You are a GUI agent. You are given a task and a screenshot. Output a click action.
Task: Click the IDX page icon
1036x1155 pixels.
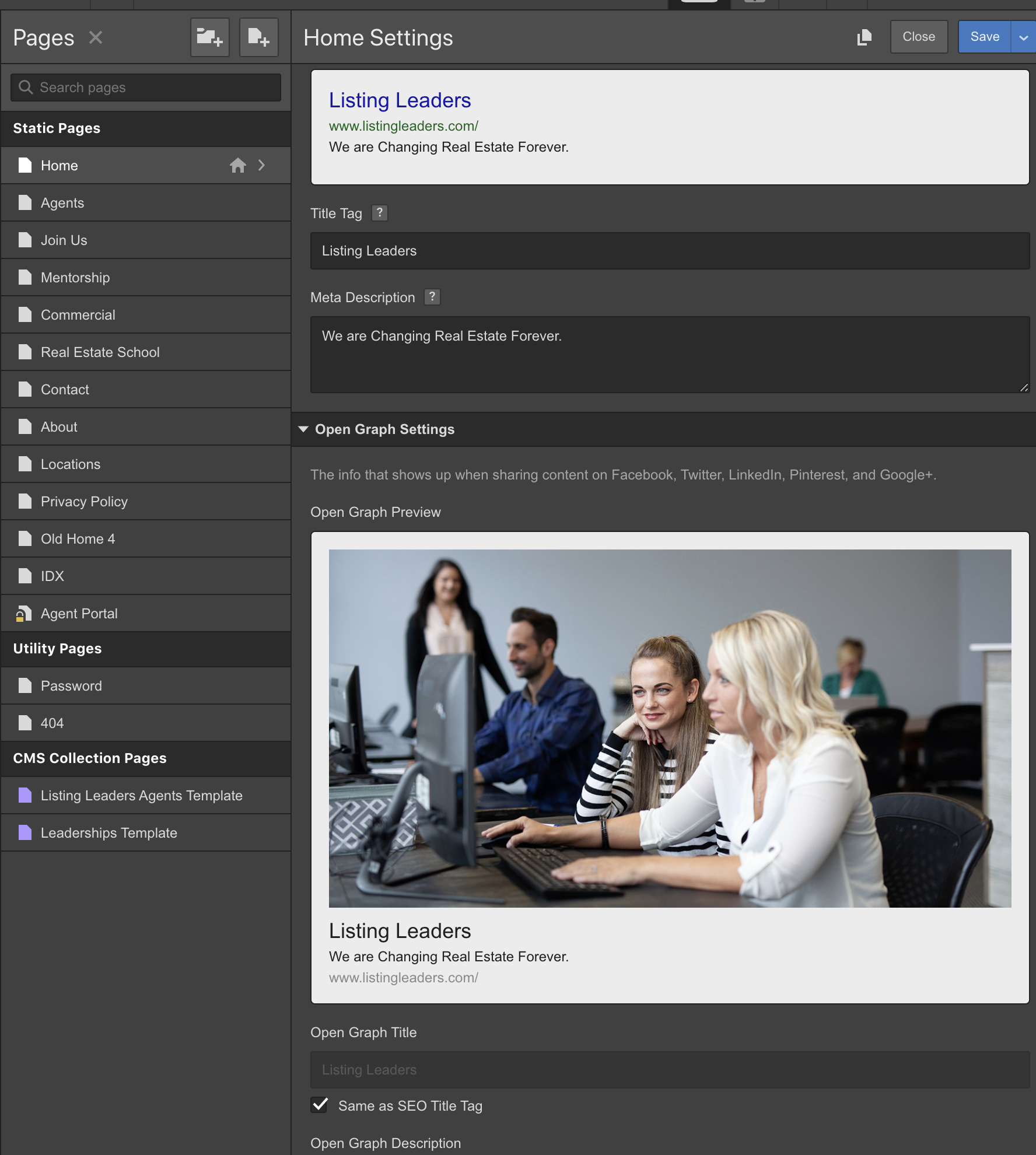pyautogui.click(x=25, y=576)
